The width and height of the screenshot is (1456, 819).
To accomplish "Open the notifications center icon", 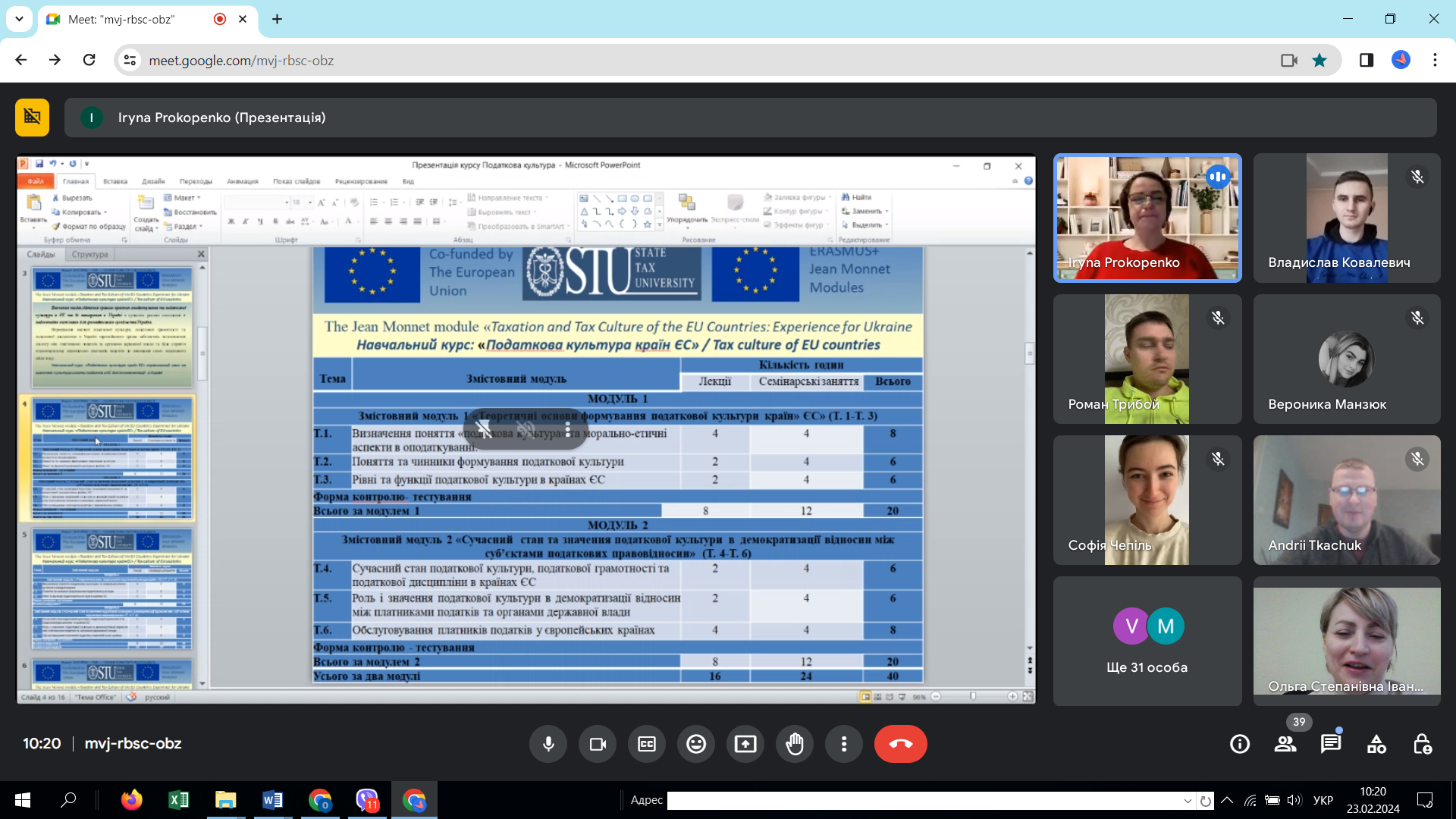I will pos(1425,800).
